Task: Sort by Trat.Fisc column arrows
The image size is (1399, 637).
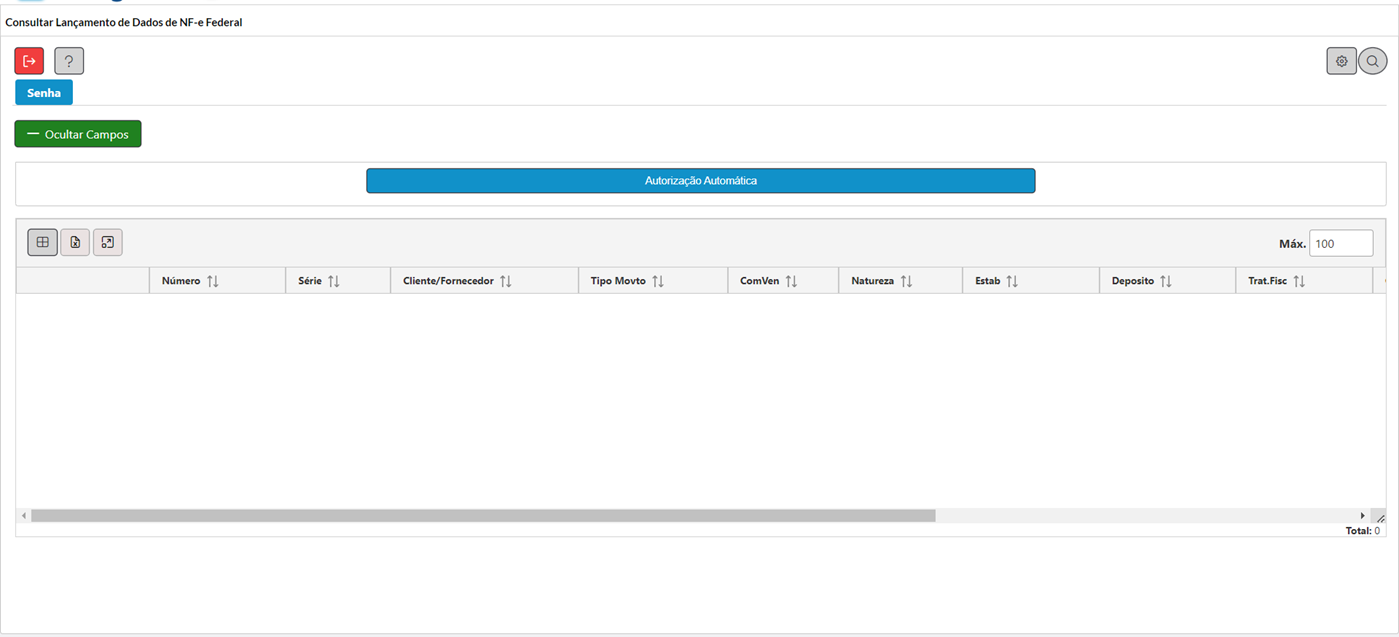Action: tap(1299, 281)
